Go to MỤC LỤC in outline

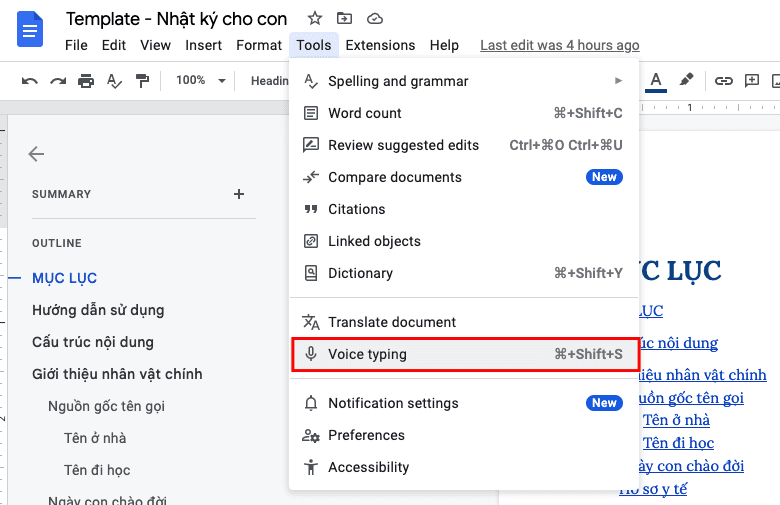click(x=64, y=278)
